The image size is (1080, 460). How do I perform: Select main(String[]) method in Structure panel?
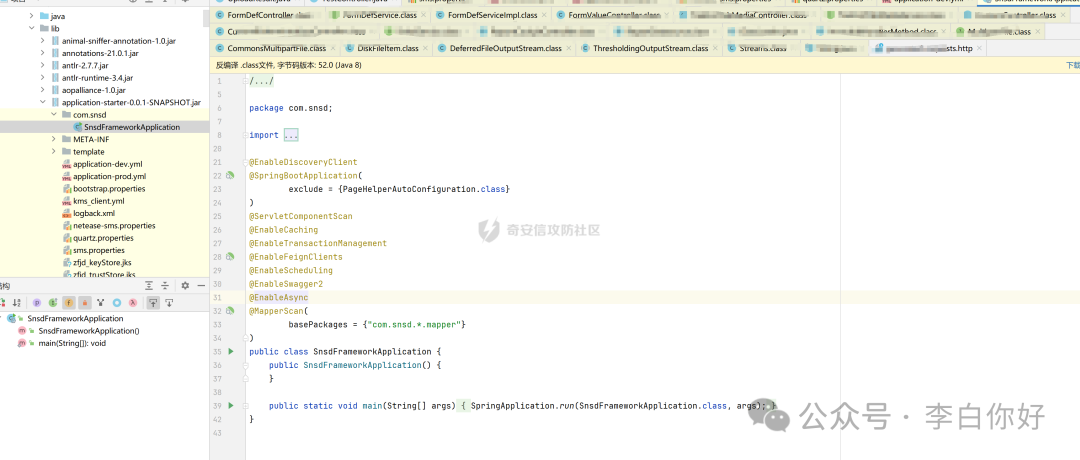coord(72,343)
